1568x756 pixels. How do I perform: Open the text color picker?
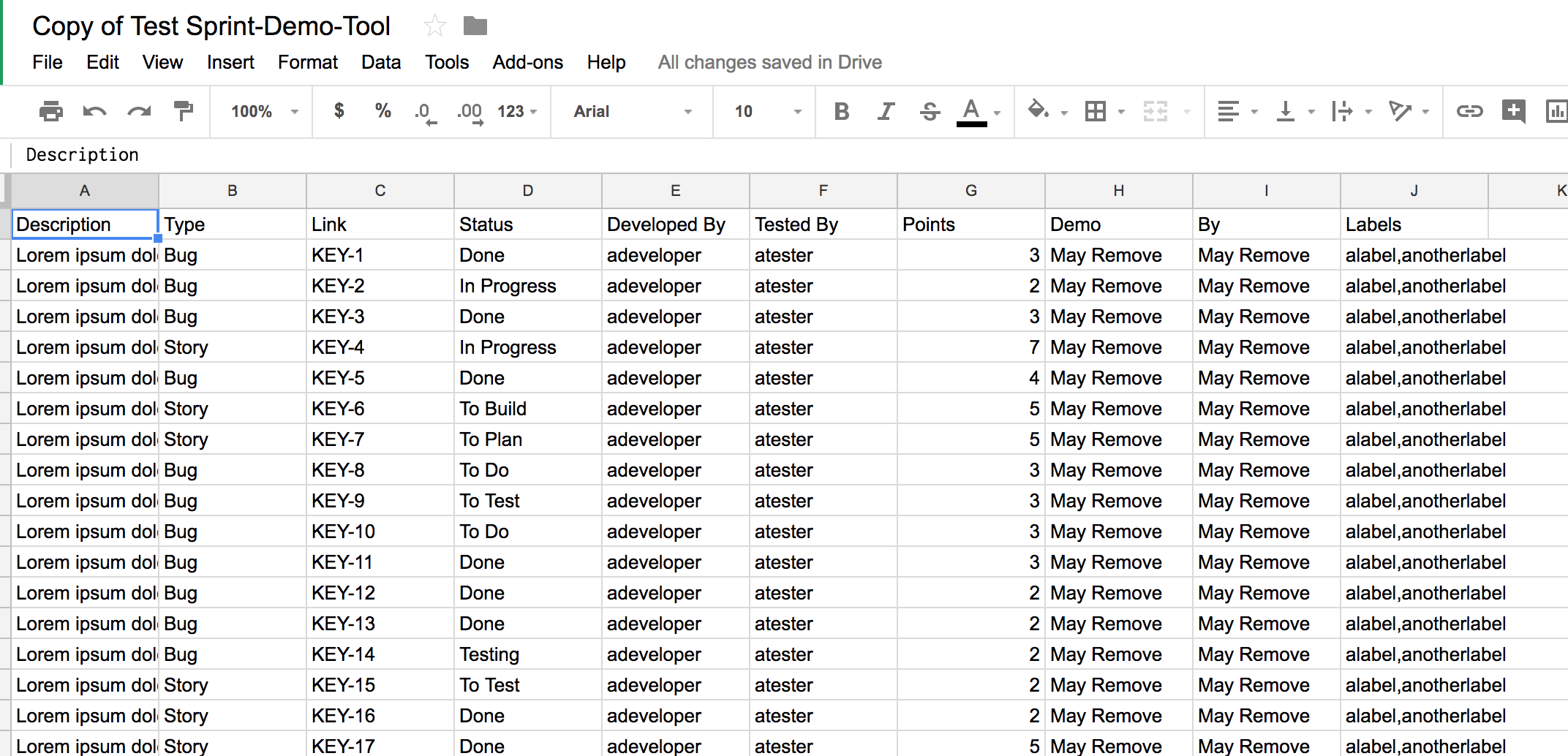(x=975, y=111)
